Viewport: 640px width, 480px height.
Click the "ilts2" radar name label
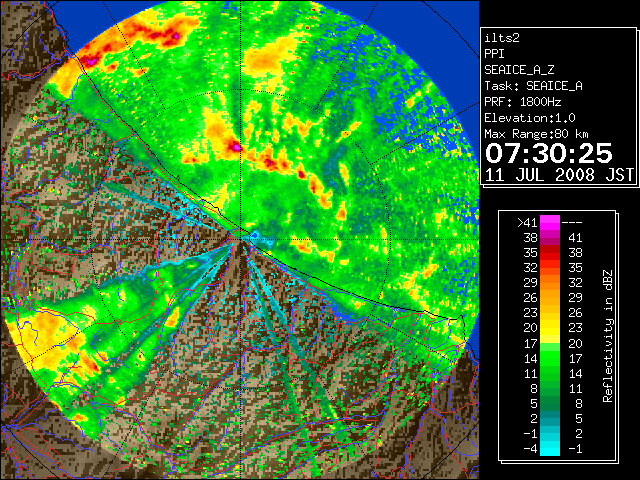coord(502,38)
